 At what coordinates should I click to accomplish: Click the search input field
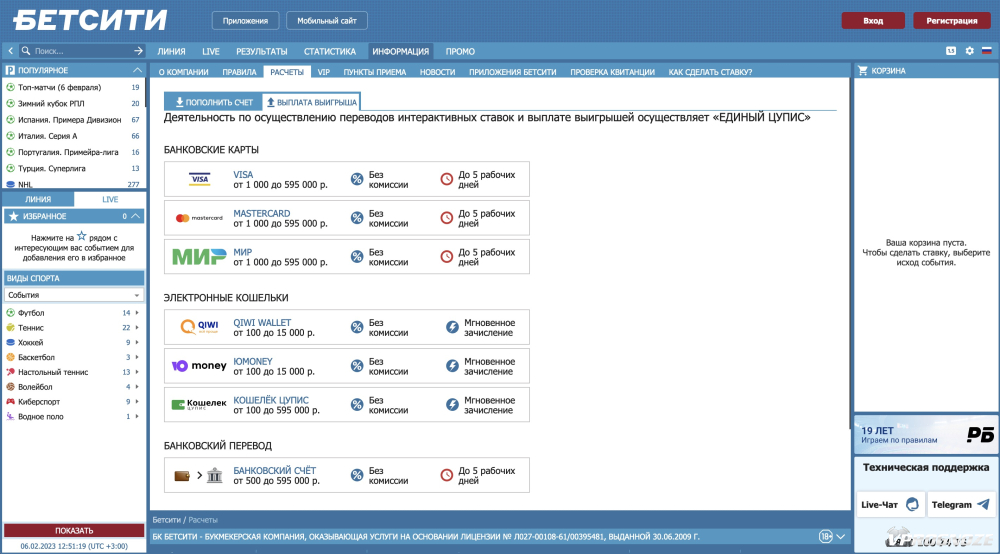pos(83,51)
